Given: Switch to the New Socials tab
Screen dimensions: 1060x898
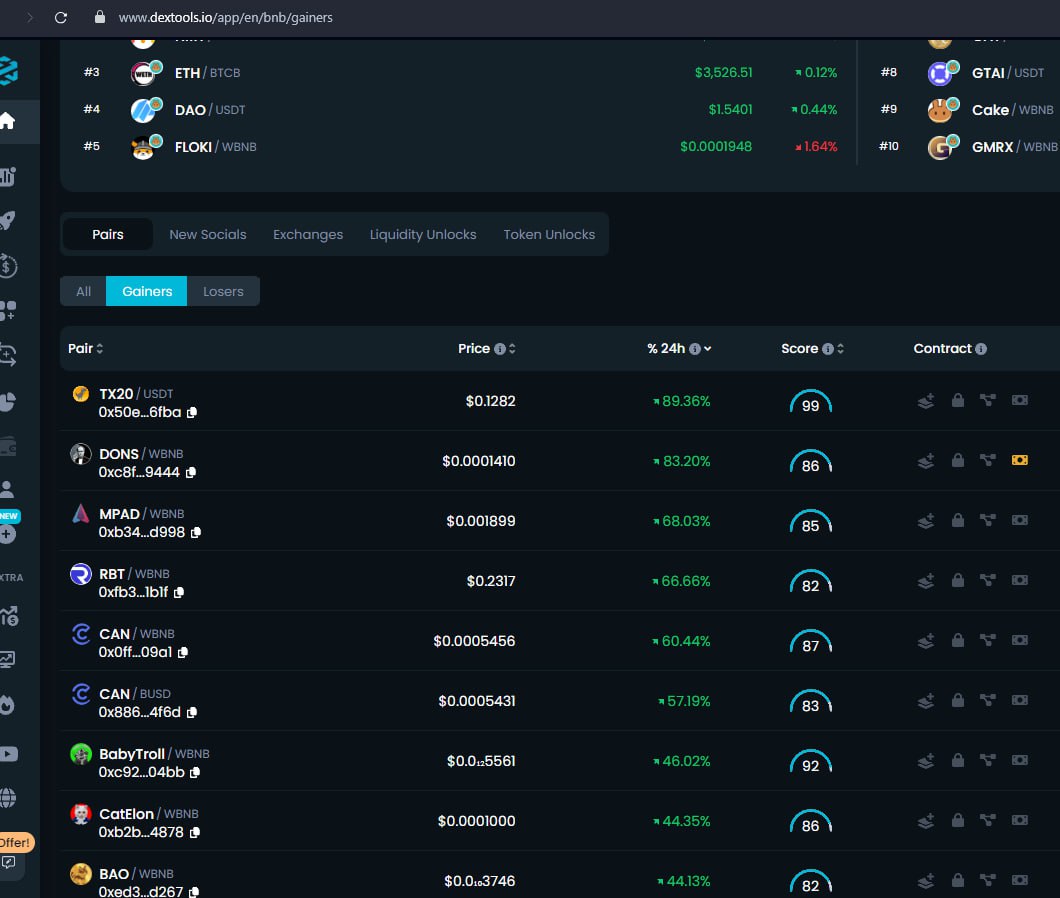Looking at the screenshot, I should 208,235.
